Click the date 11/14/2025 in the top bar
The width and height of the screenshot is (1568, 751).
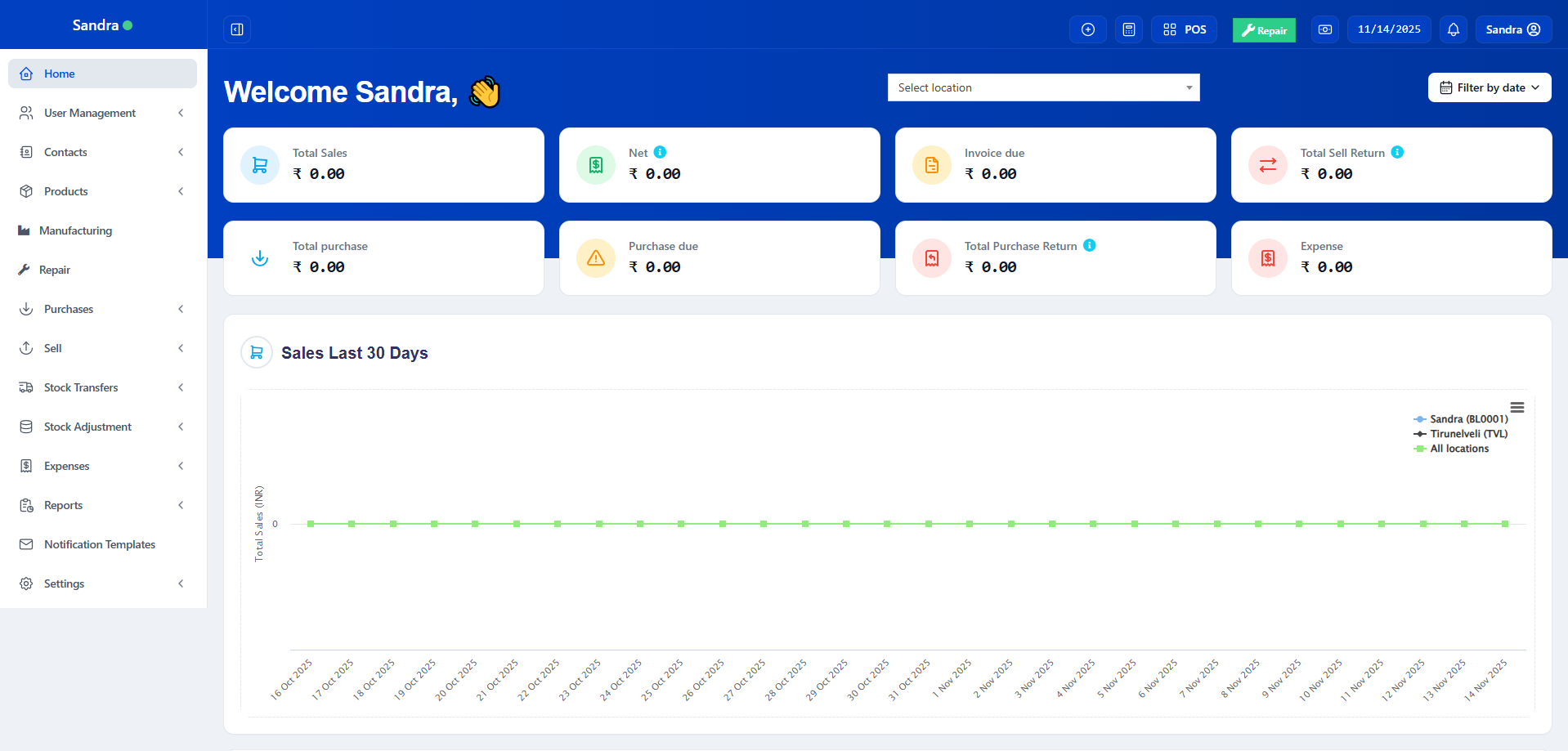coord(1388,29)
